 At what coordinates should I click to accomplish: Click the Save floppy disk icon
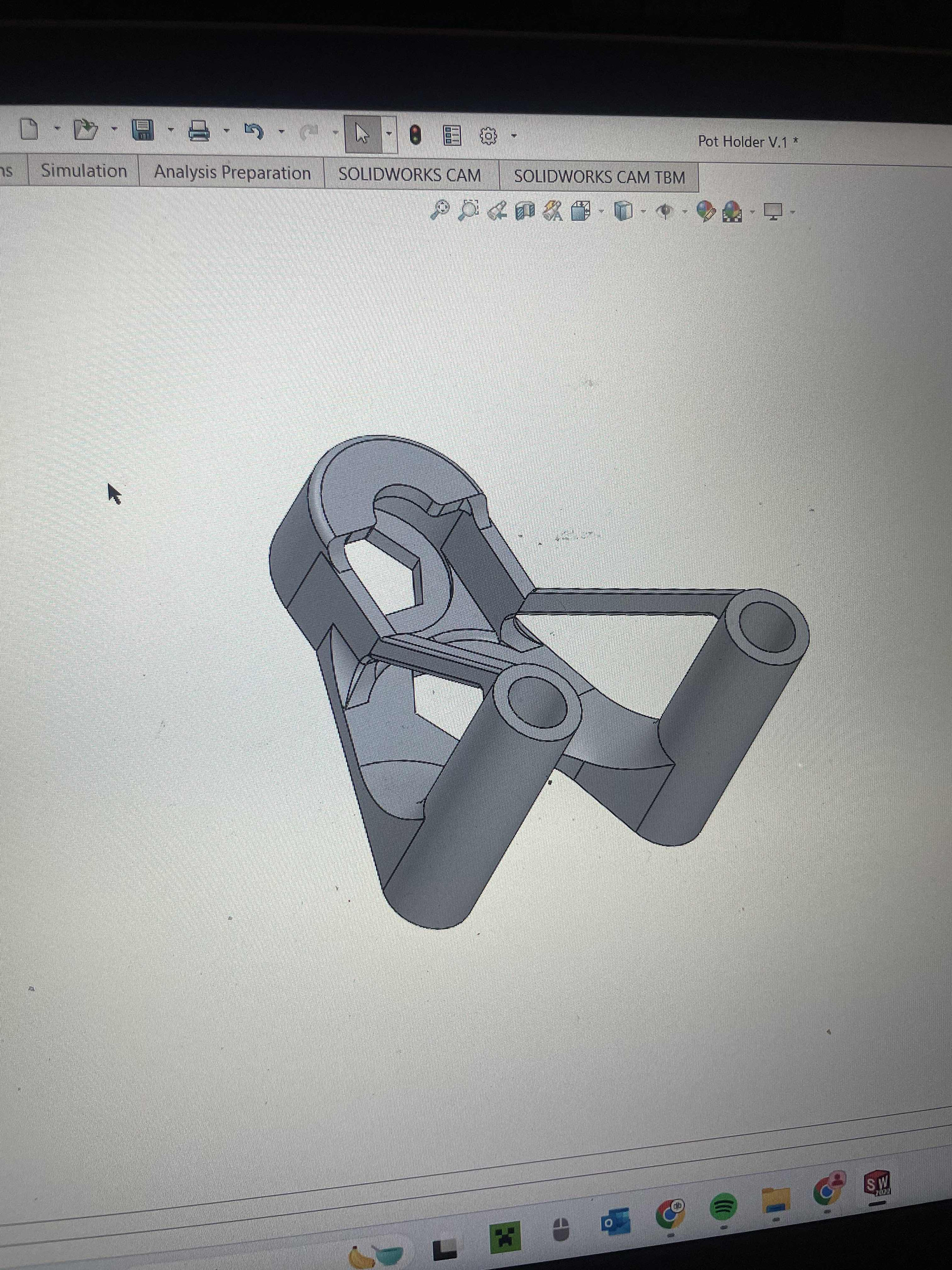[142, 130]
